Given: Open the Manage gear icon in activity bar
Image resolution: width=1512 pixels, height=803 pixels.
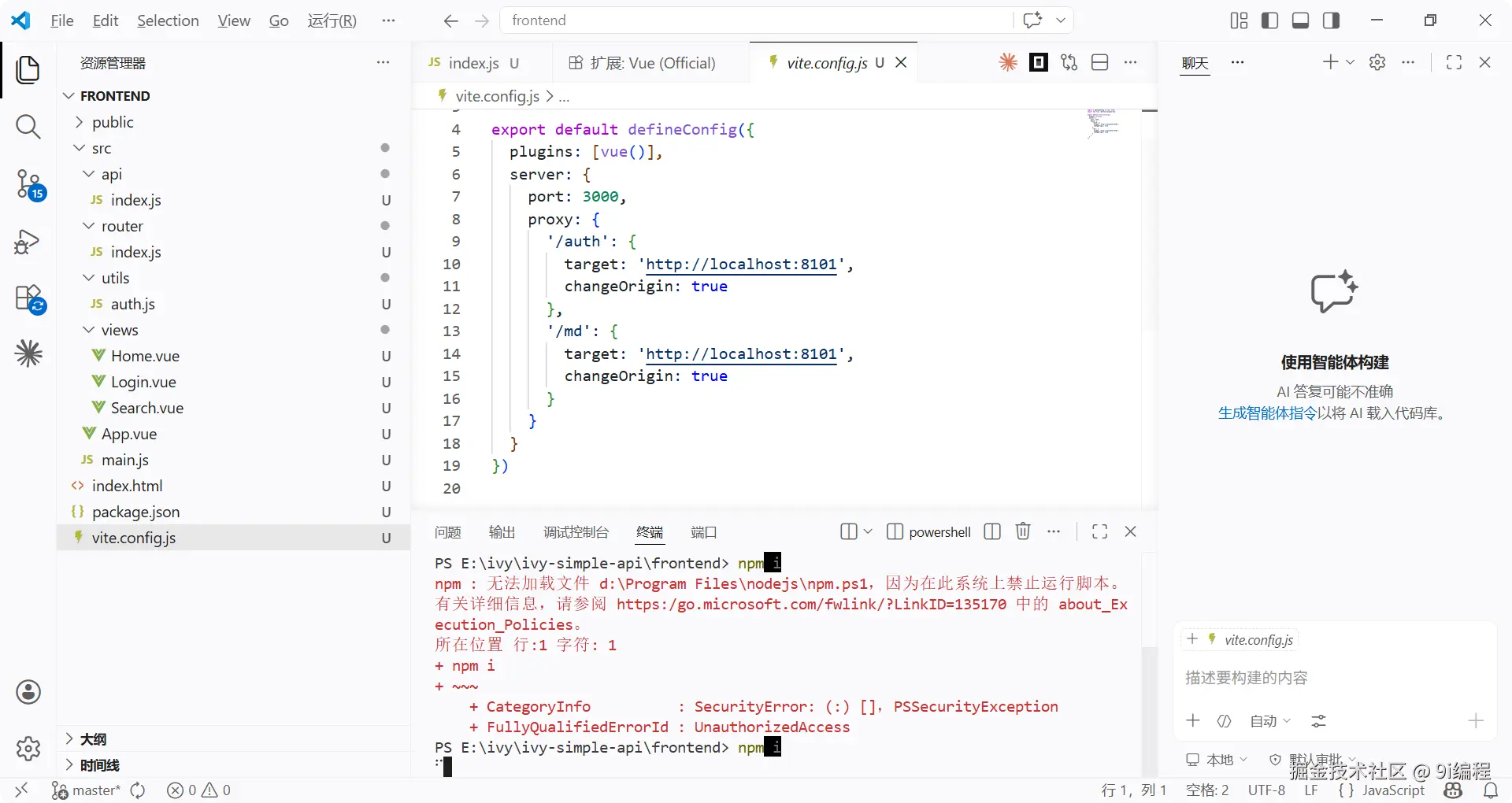Looking at the screenshot, I should click(28, 748).
